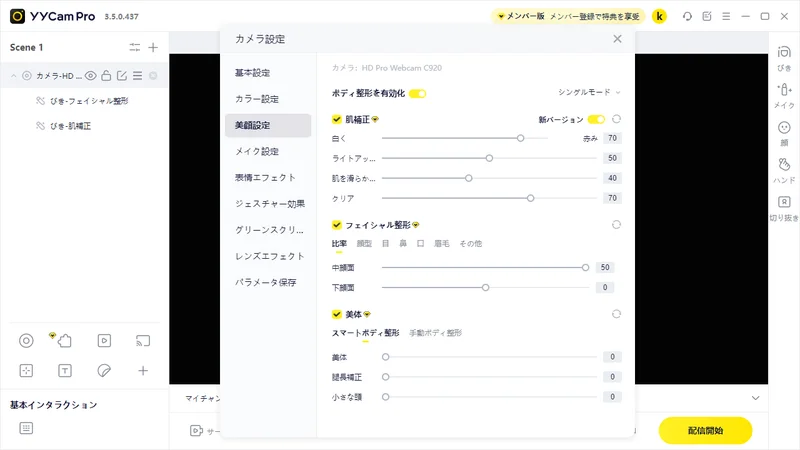Screen dimensions: 800x450
Task: Disable the ボディ整形を有効化 toggle
Action: 417,93
